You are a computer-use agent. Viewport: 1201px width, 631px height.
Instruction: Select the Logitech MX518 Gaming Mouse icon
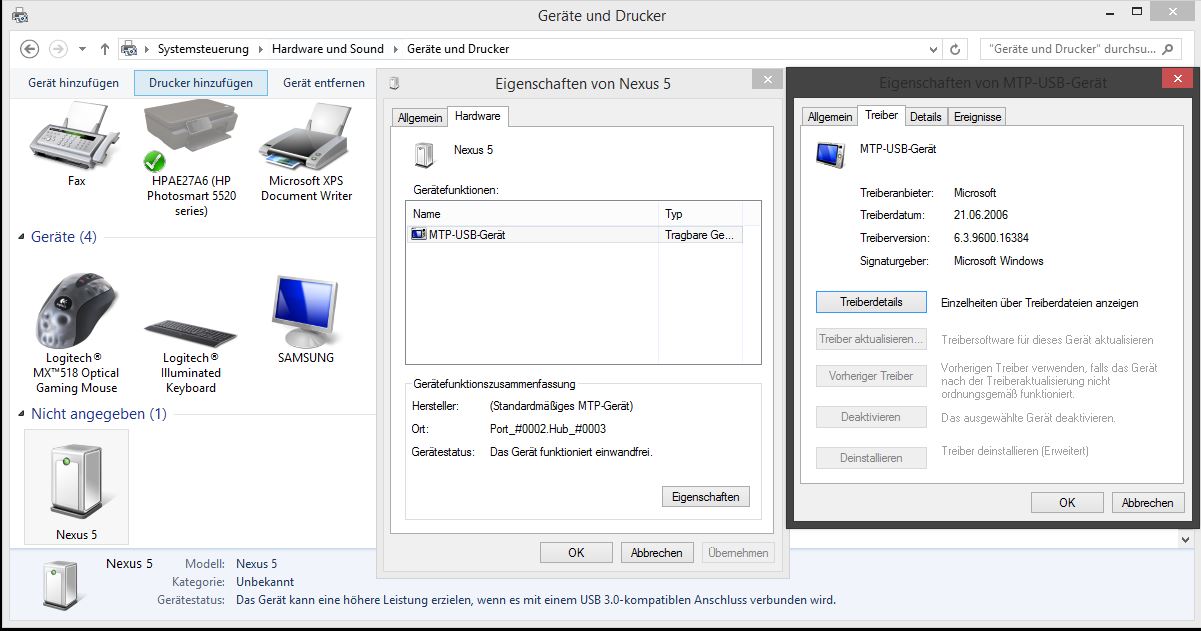point(76,311)
